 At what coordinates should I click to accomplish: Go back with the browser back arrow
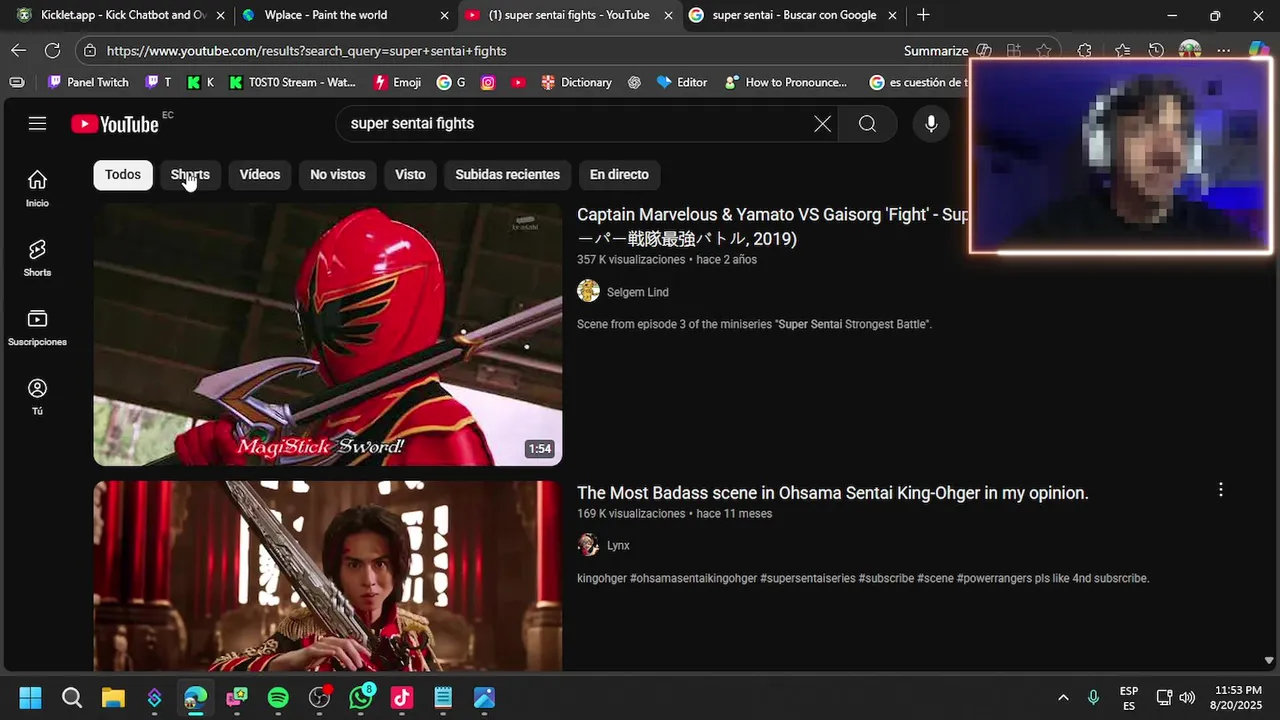19,50
